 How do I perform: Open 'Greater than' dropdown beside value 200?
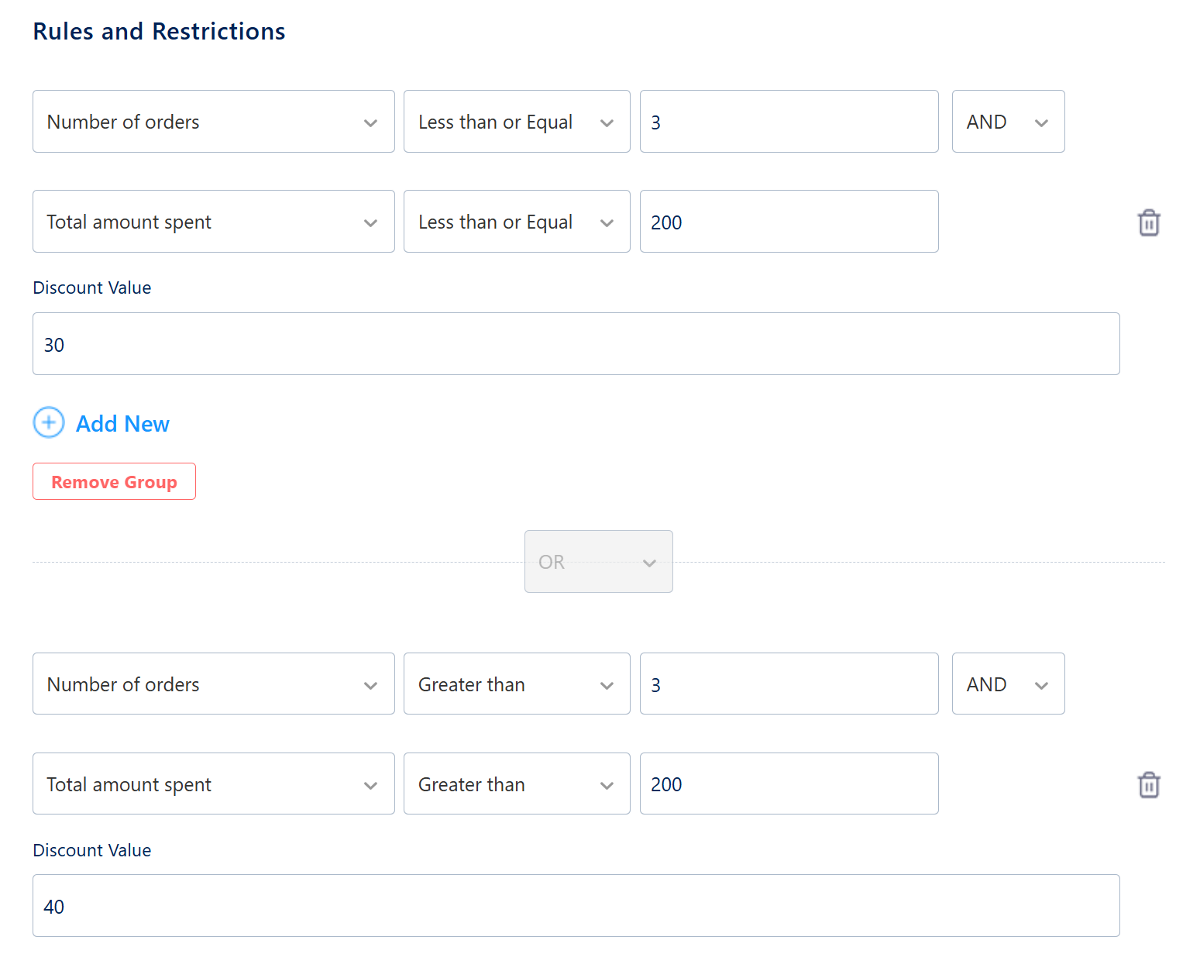tap(516, 785)
